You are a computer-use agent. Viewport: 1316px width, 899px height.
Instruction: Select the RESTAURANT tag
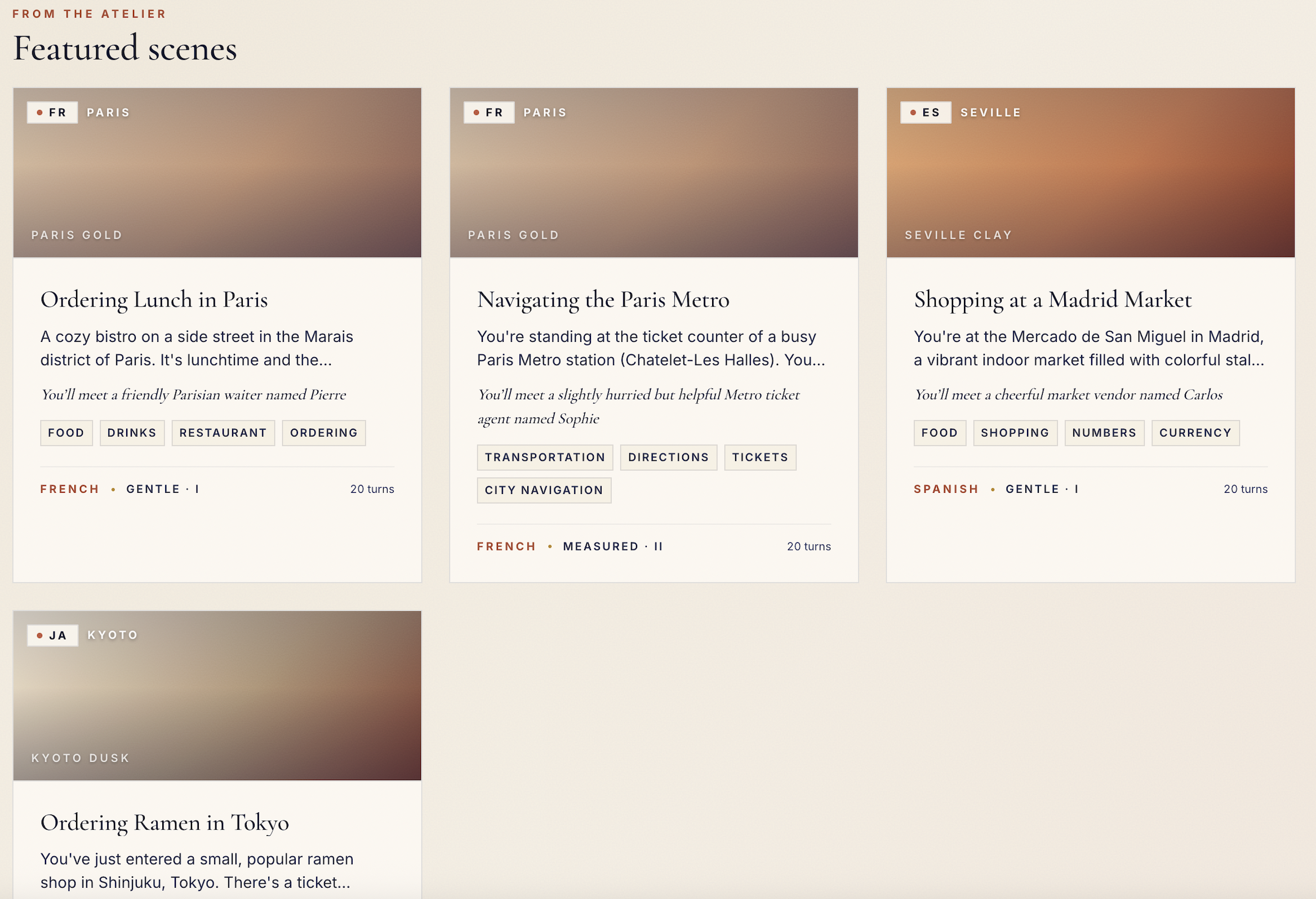(x=223, y=433)
